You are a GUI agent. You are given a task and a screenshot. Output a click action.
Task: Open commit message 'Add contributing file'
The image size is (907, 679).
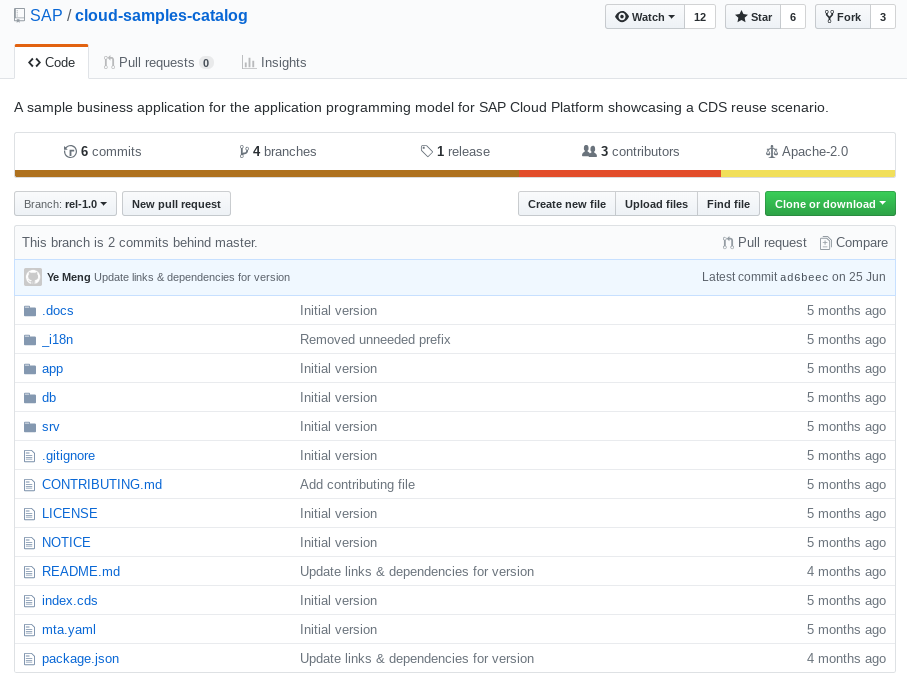[x=357, y=485]
